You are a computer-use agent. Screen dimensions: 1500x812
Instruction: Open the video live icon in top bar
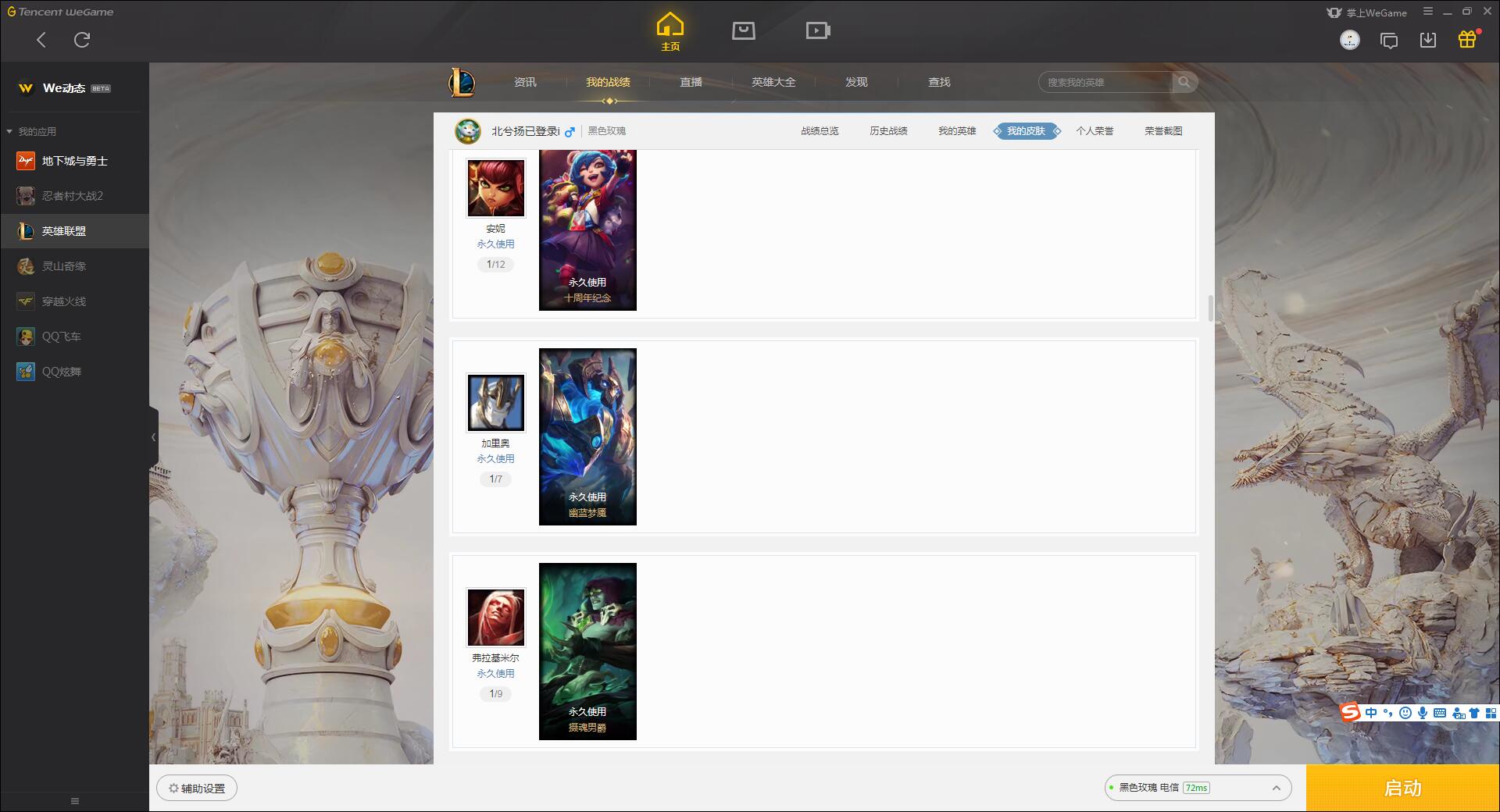click(x=818, y=30)
